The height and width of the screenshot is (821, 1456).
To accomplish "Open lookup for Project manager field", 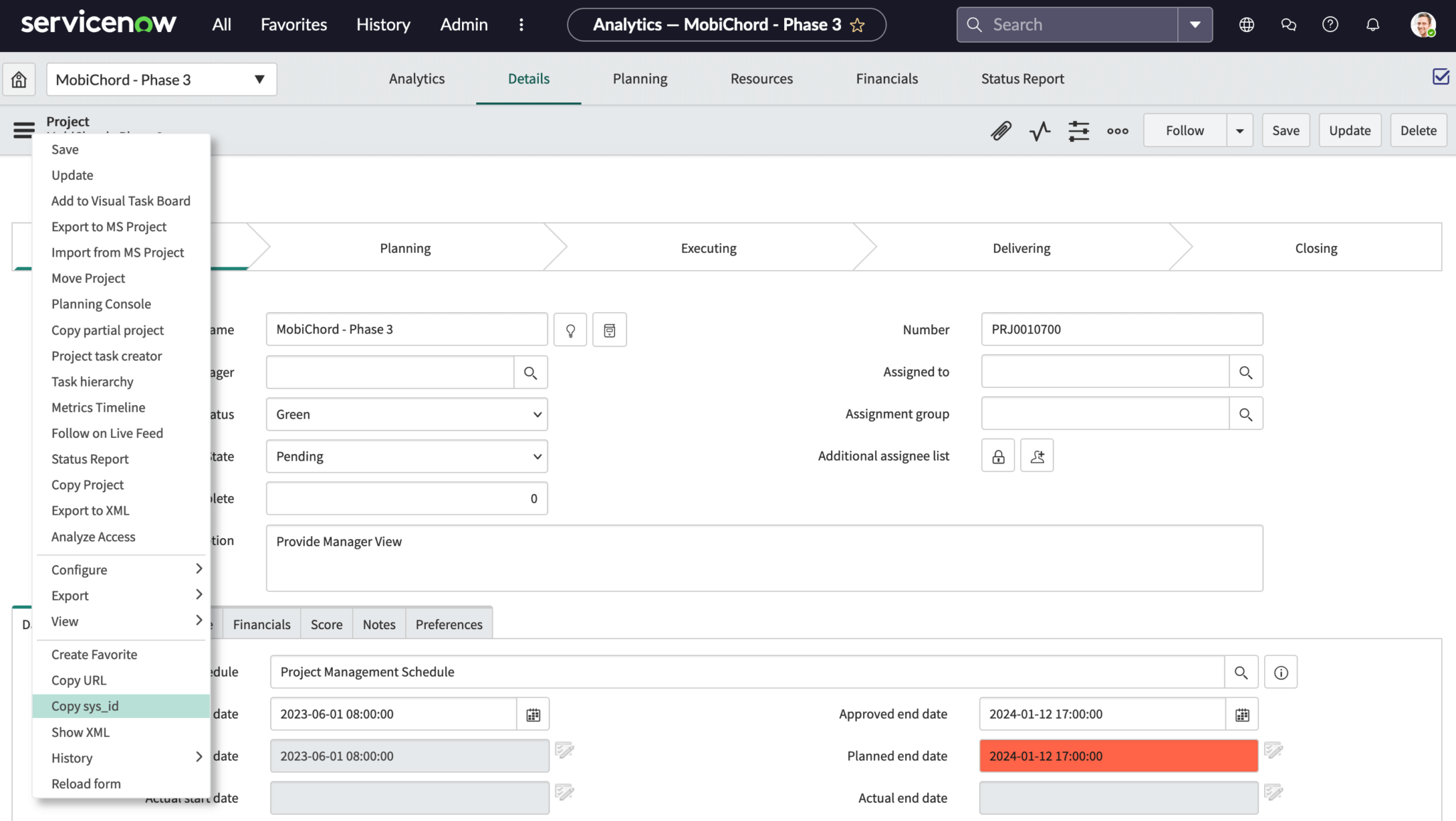I will (x=530, y=372).
